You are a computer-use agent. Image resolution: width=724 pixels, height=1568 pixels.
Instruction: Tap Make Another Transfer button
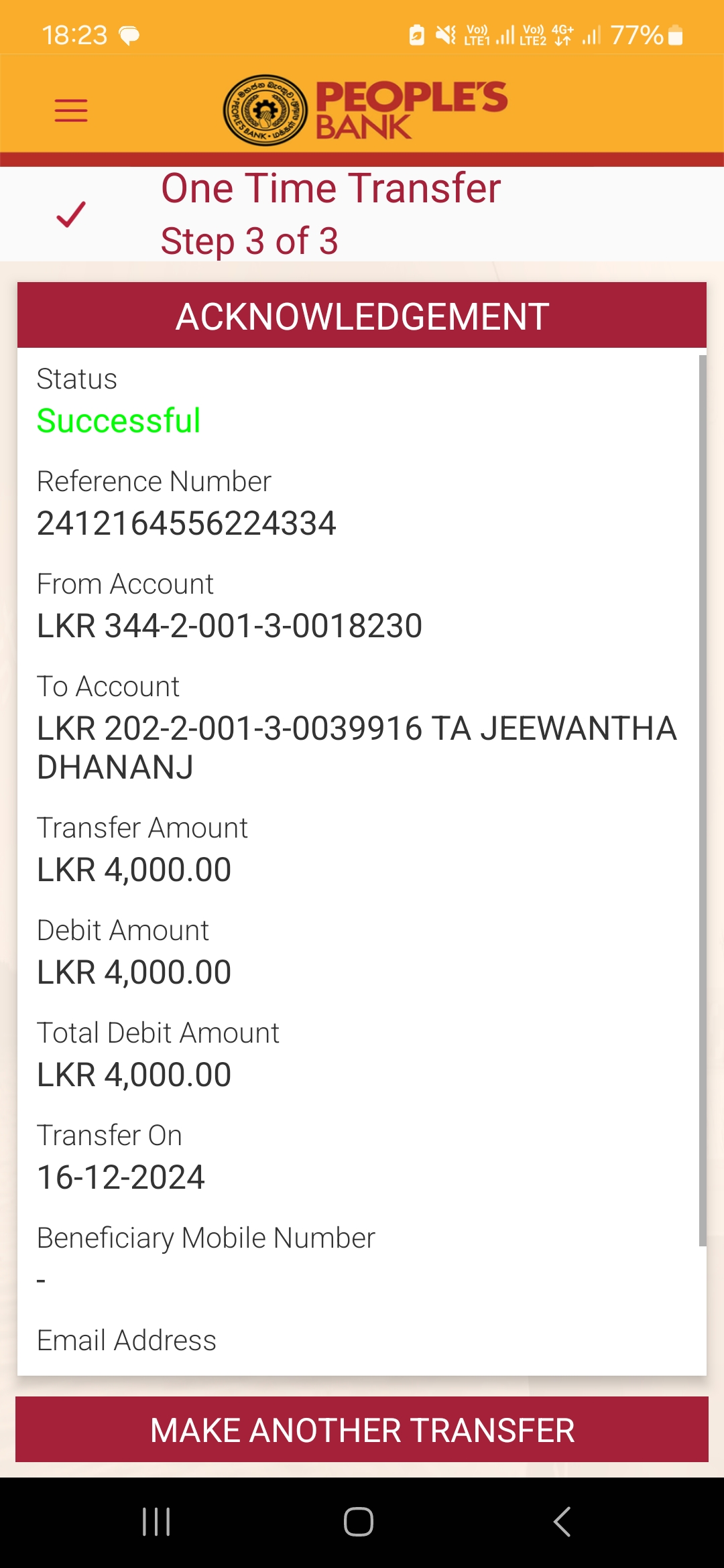click(x=362, y=1430)
